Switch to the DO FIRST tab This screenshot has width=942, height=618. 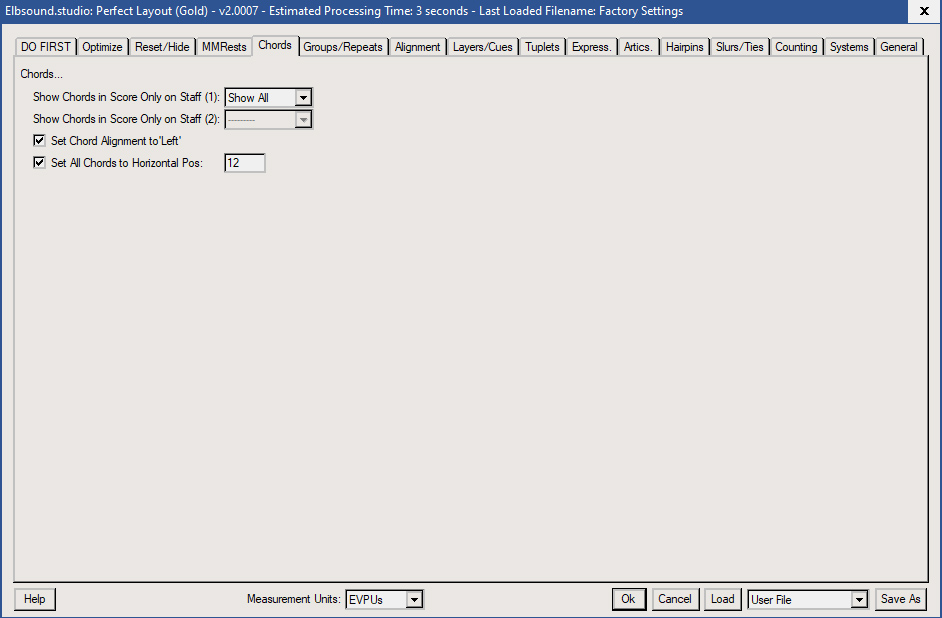point(45,47)
